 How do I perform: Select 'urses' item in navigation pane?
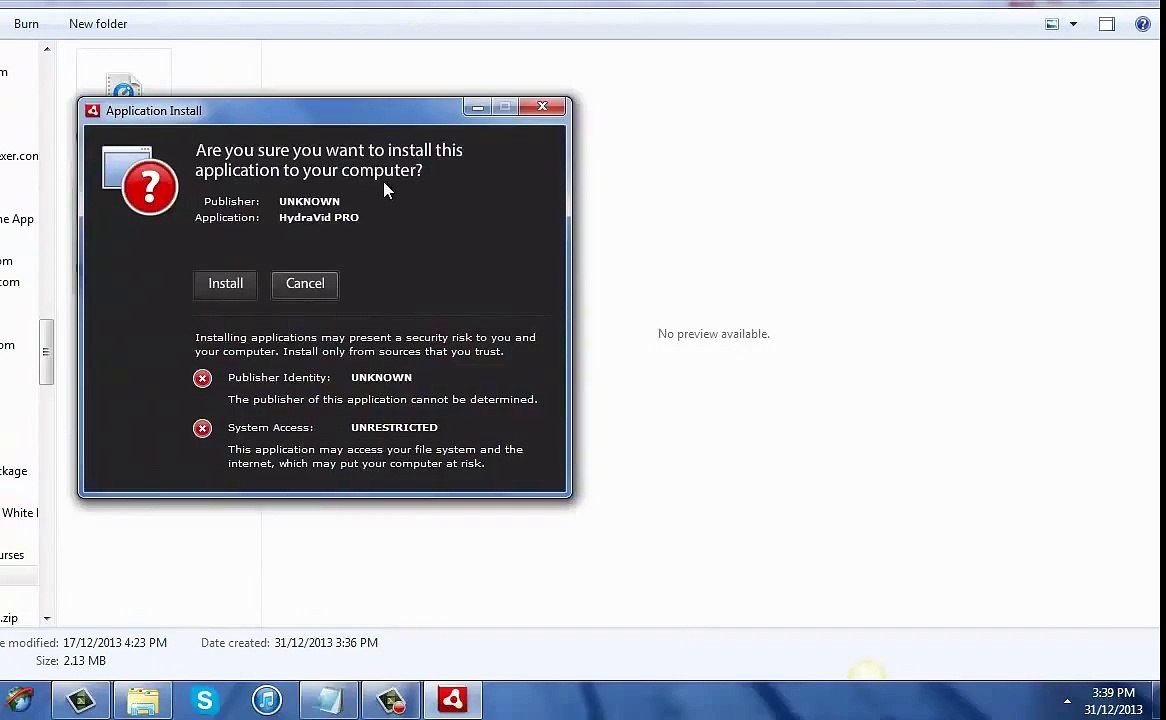click(x=12, y=555)
